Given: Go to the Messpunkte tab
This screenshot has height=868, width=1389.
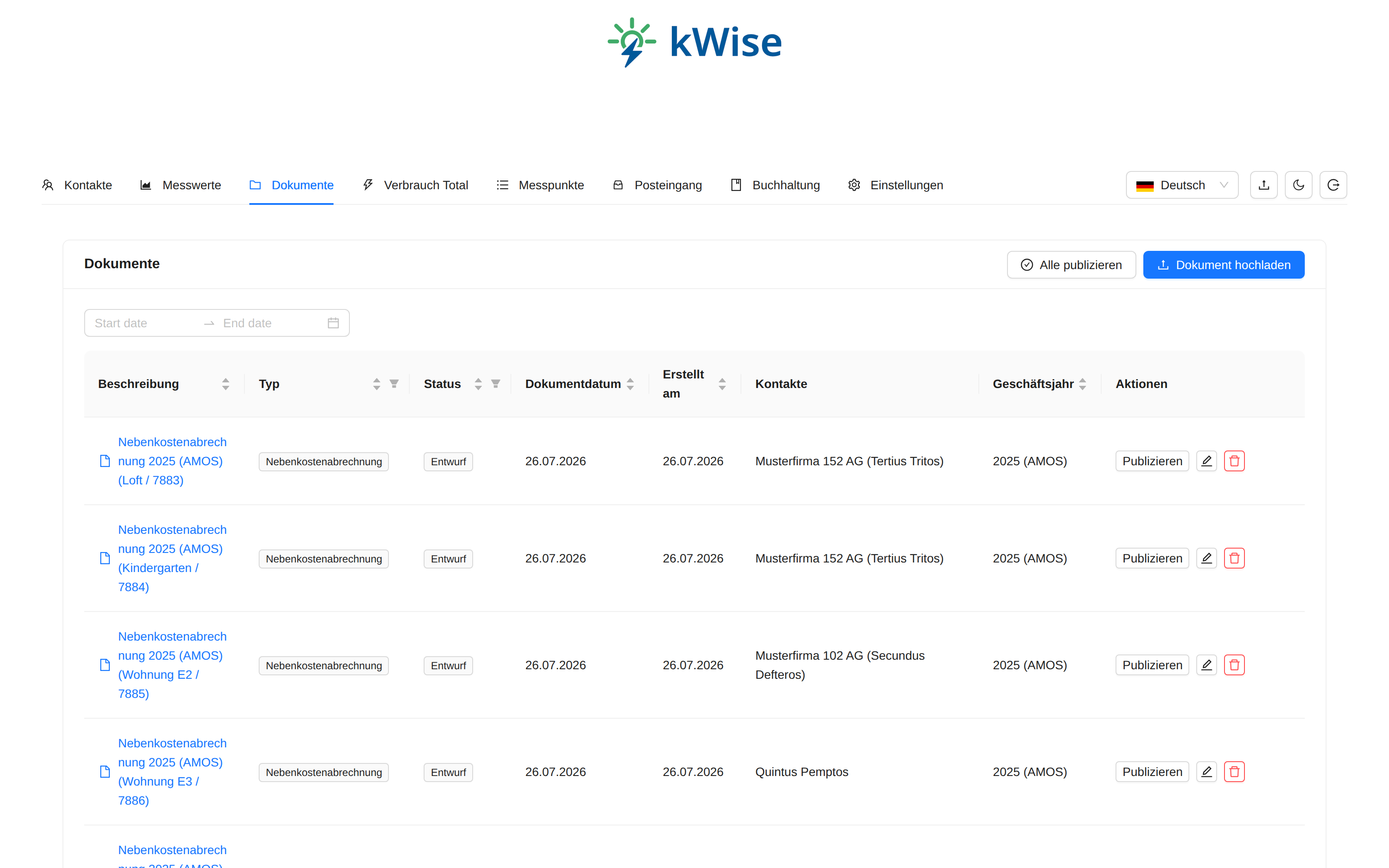Looking at the screenshot, I should coord(540,185).
